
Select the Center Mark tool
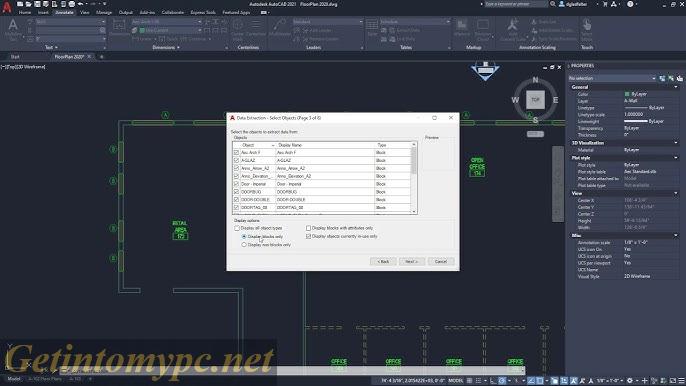(238, 29)
